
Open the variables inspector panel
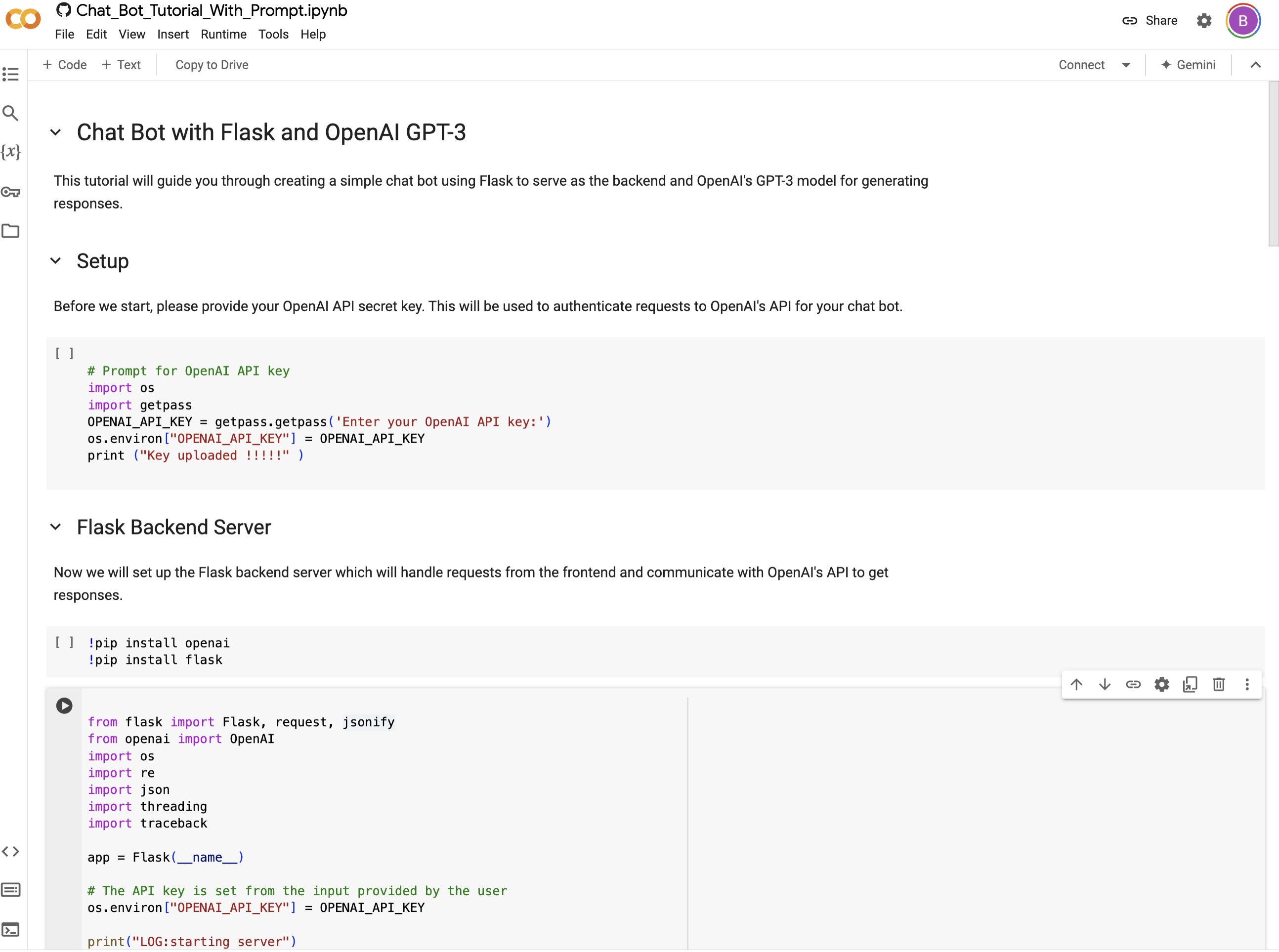[x=10, y=152]
